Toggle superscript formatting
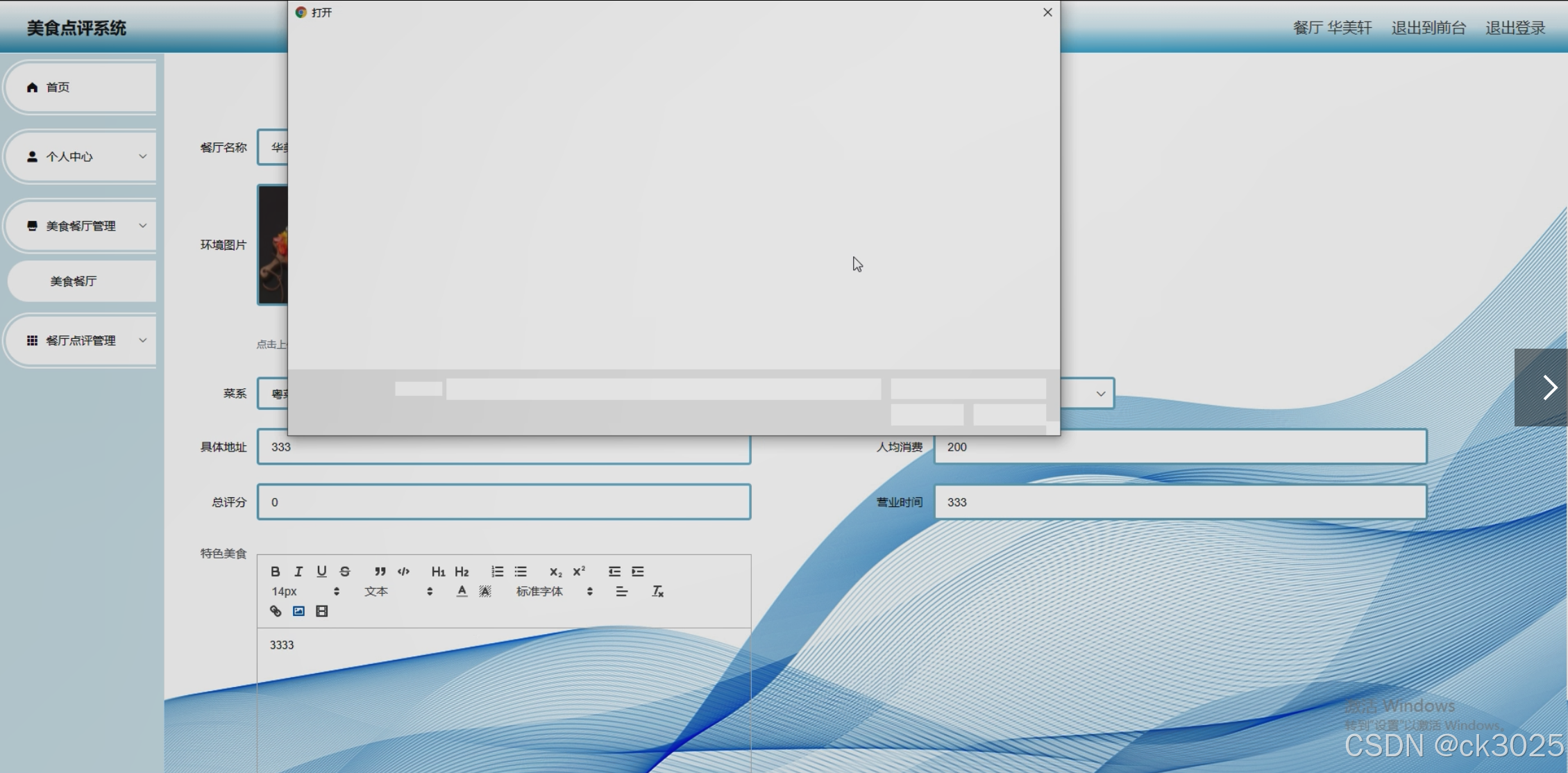Viewport: 1568px width, 773px height. 579,572
